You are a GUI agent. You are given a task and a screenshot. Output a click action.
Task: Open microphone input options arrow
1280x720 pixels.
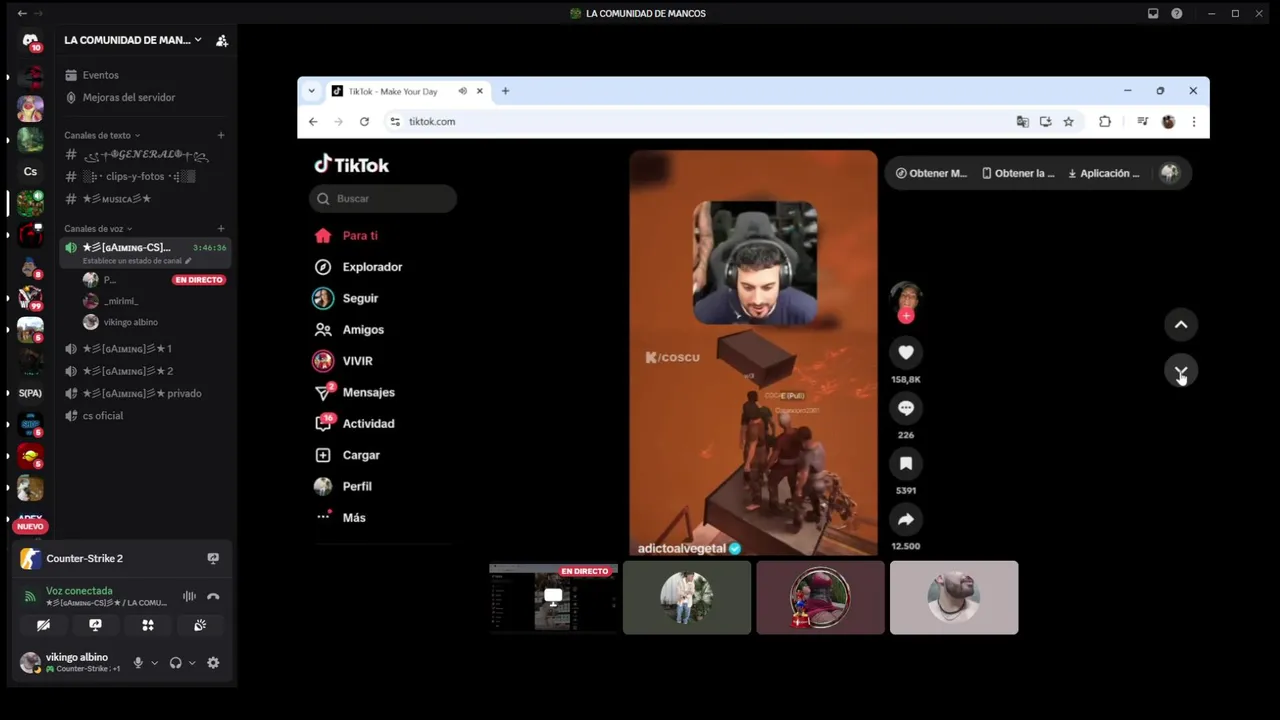[154, 663]
